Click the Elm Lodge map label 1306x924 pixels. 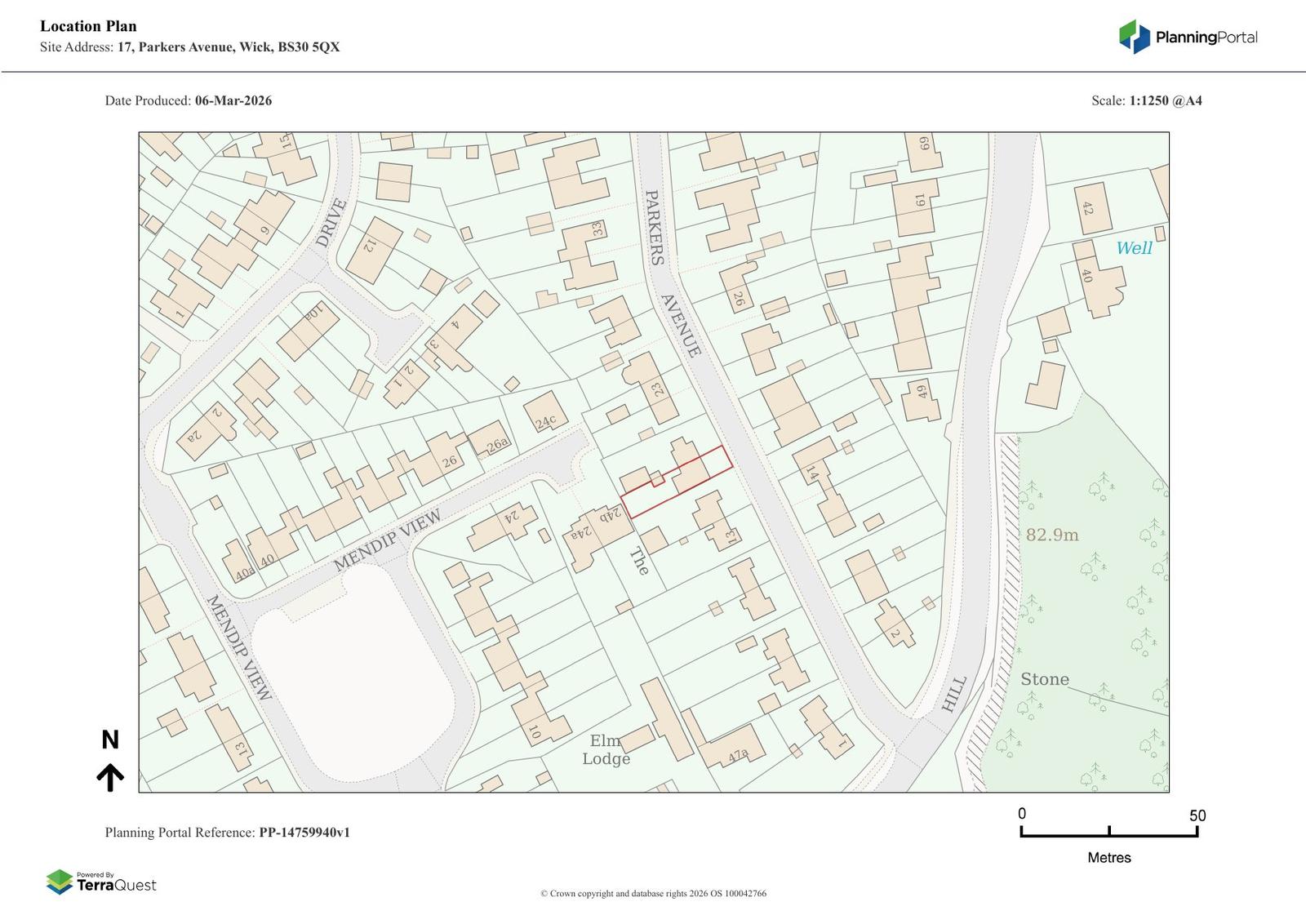pyautogui.click(x=606, y=749)
